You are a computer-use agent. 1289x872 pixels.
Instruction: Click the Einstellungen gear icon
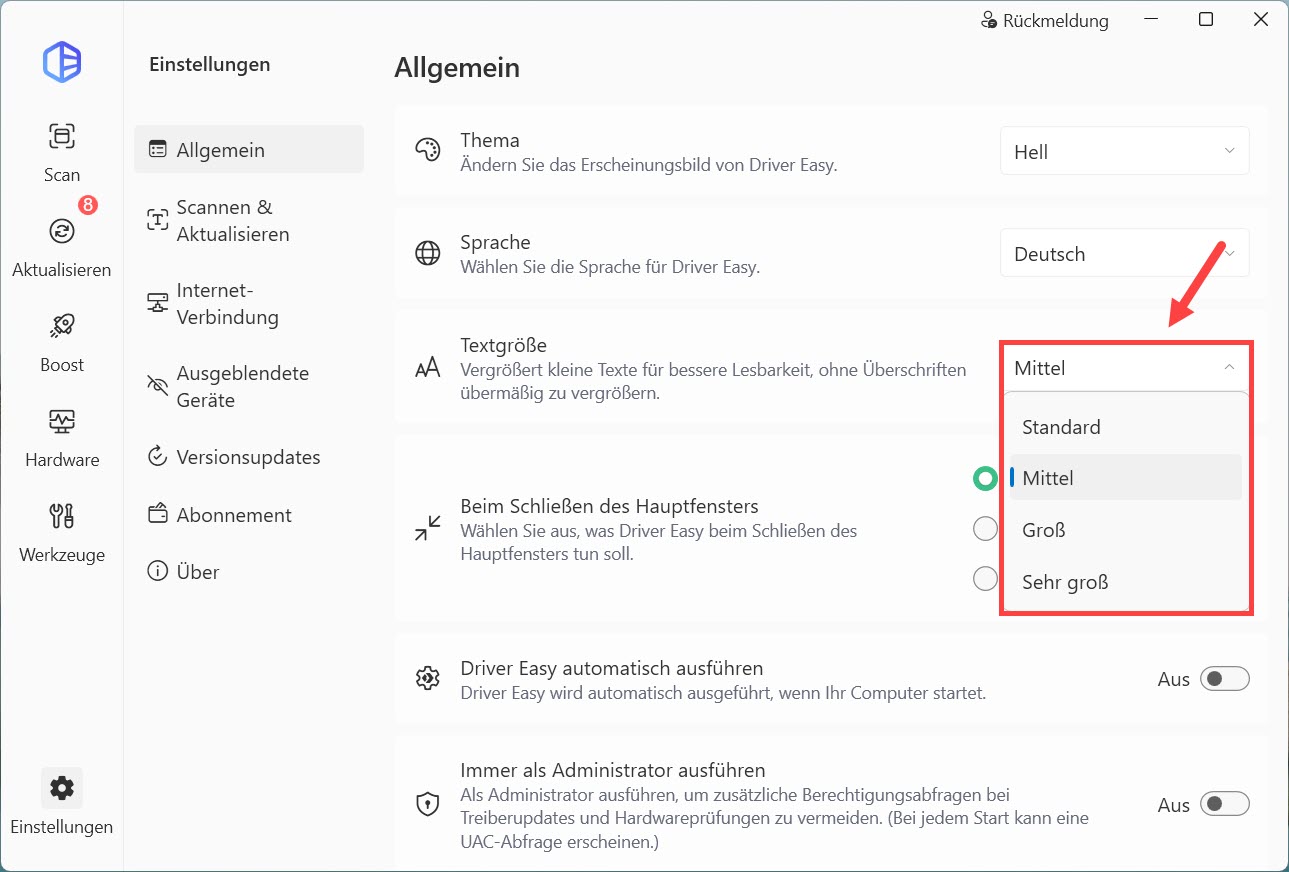point(62,788)
